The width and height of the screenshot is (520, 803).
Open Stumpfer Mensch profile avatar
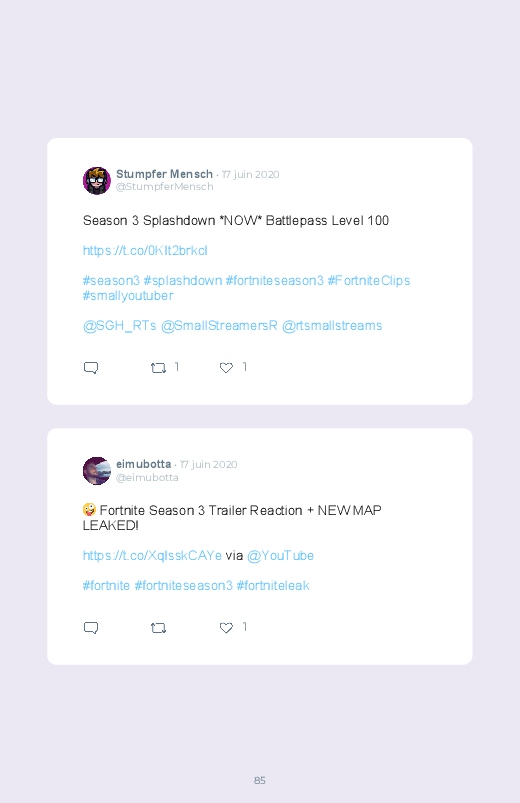(97, 180)
